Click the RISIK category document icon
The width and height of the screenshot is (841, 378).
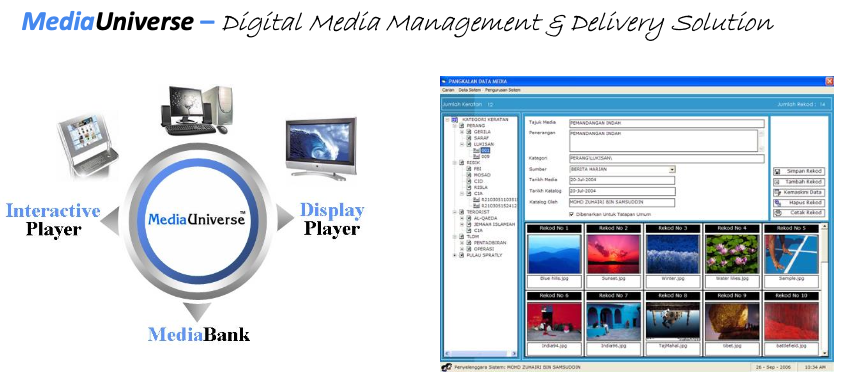[461, 162]
